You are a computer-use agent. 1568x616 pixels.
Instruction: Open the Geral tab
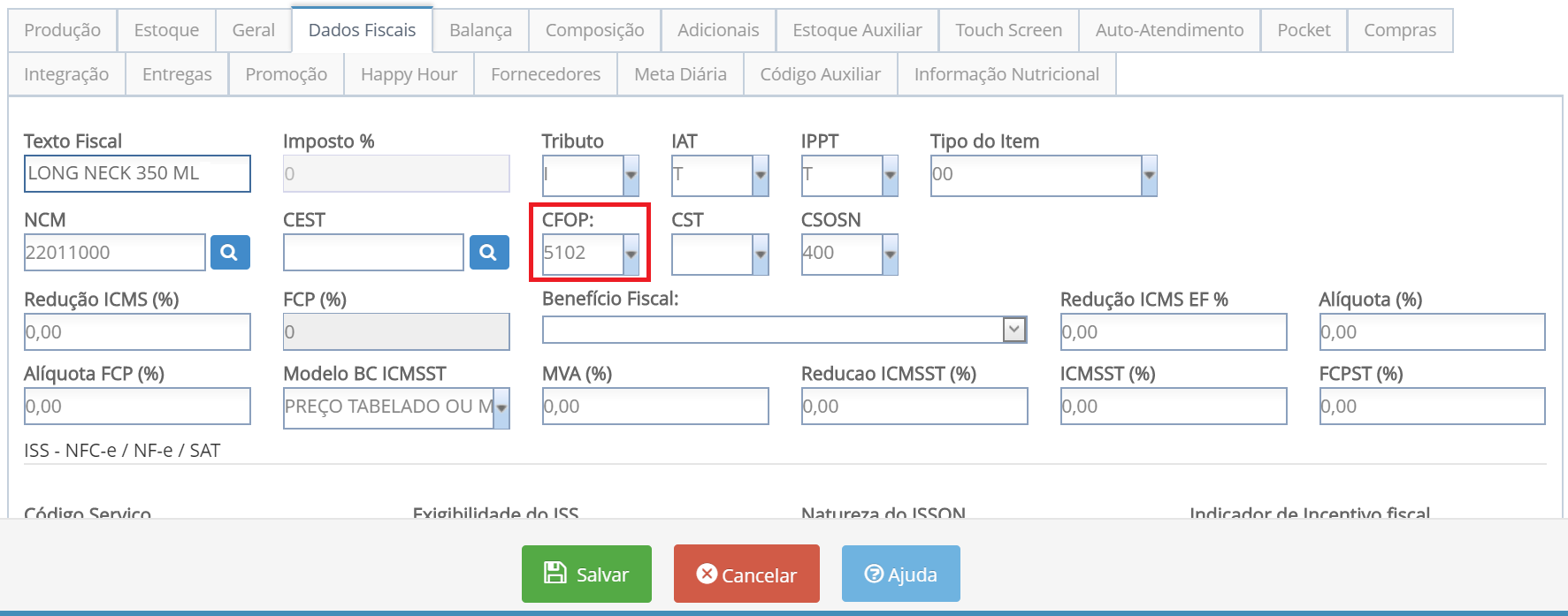click(x=254, y=30)
